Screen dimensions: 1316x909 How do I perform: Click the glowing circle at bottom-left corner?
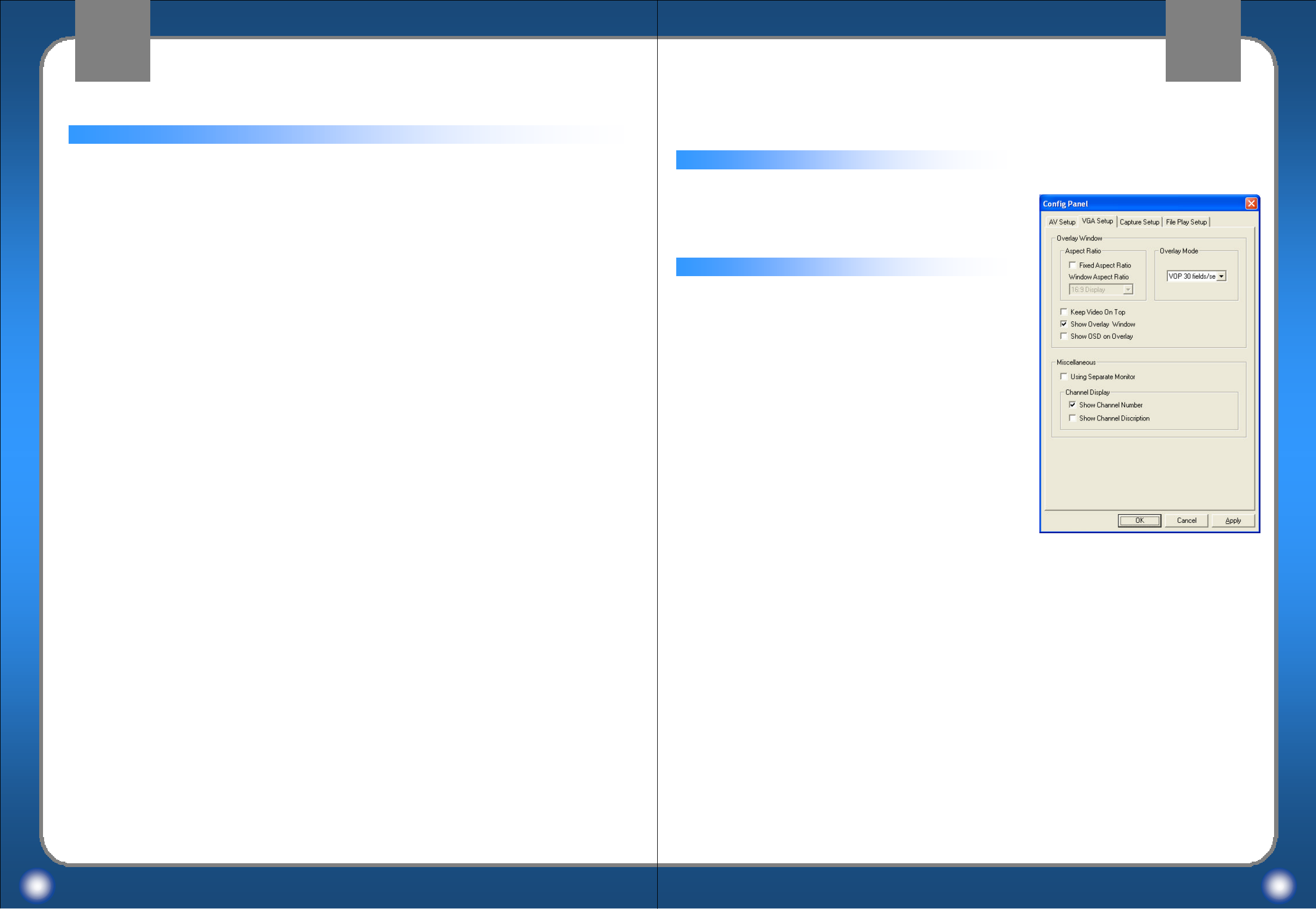[37, 886]
